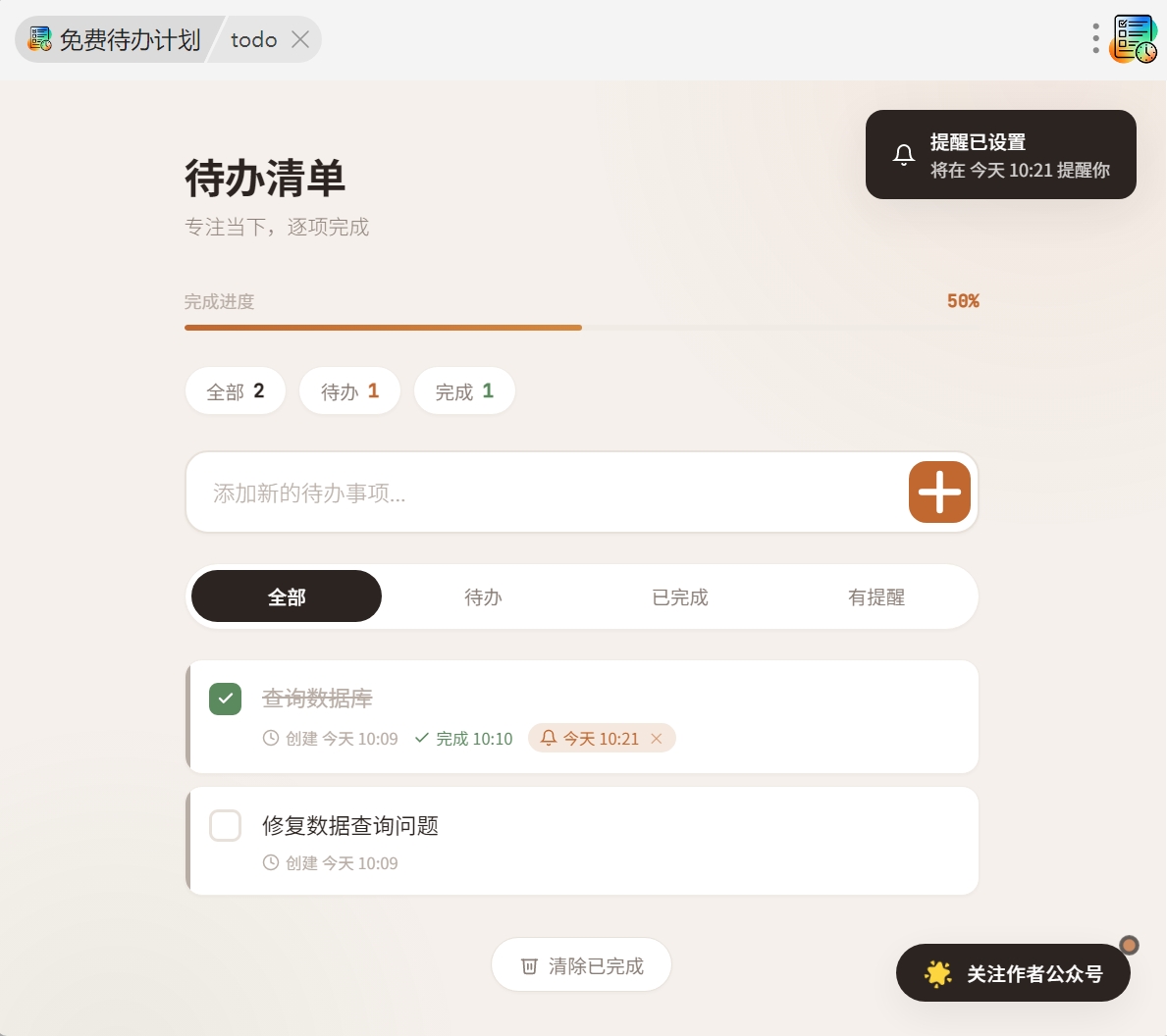Switch to the 待办 filter tab
The image size is (1167, 1036).
[483, 596]
